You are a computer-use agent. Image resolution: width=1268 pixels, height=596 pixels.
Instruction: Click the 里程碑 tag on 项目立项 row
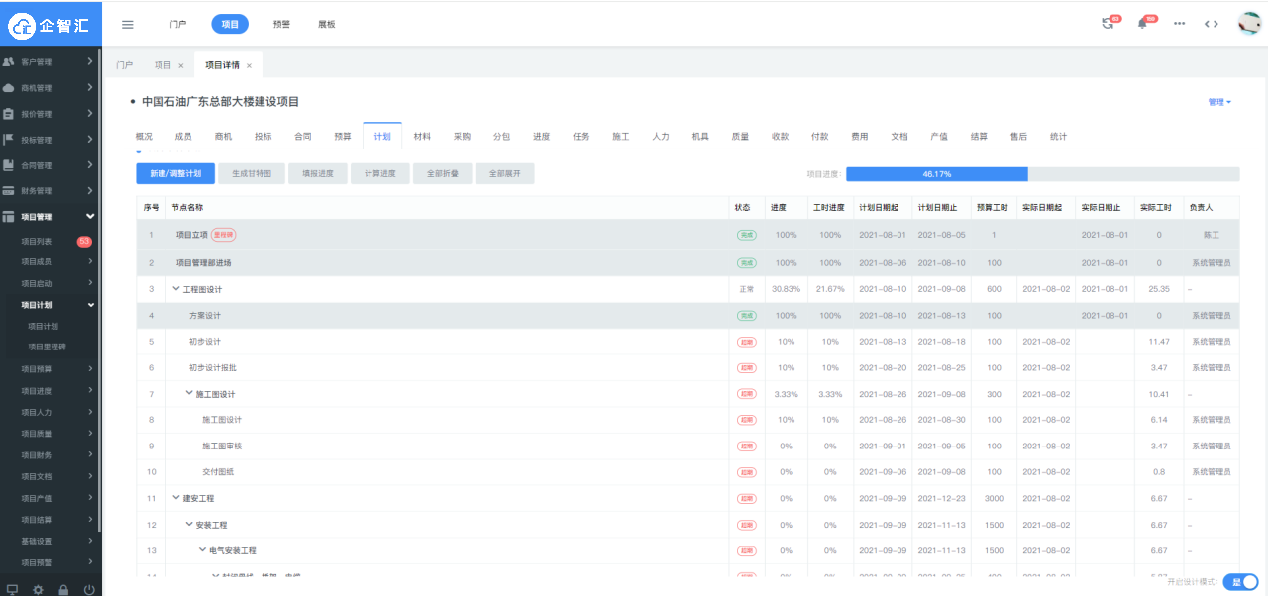224,235
